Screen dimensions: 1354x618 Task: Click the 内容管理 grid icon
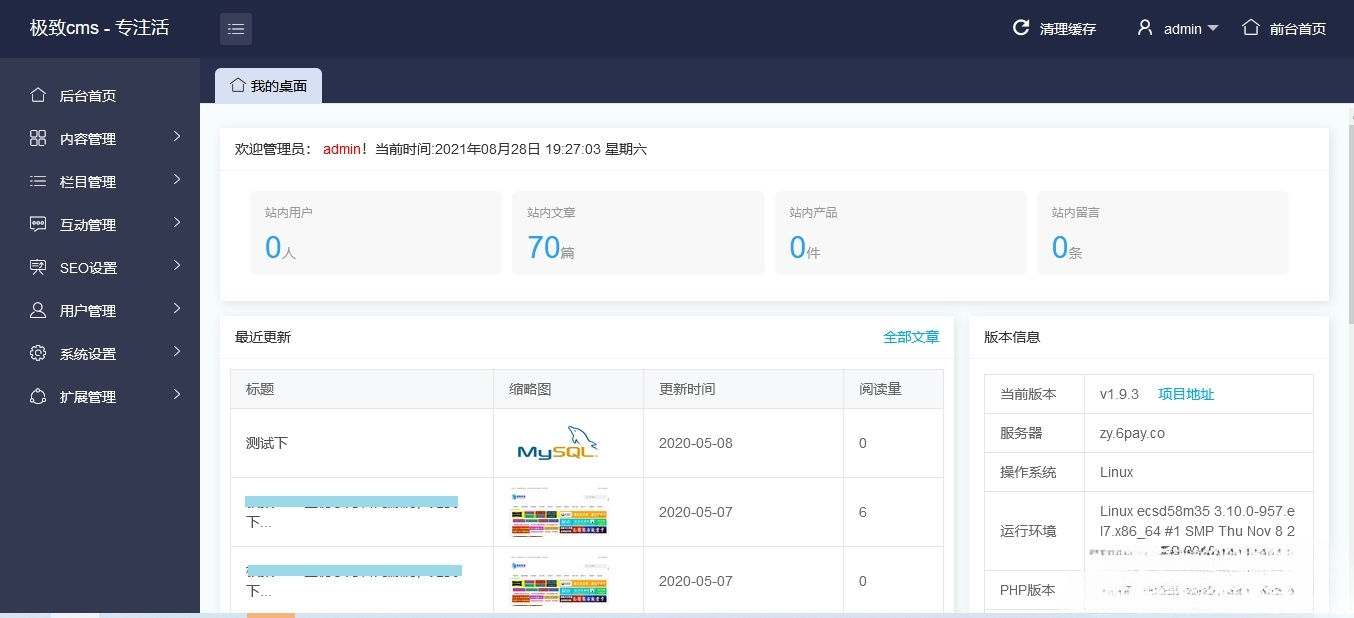37,138
